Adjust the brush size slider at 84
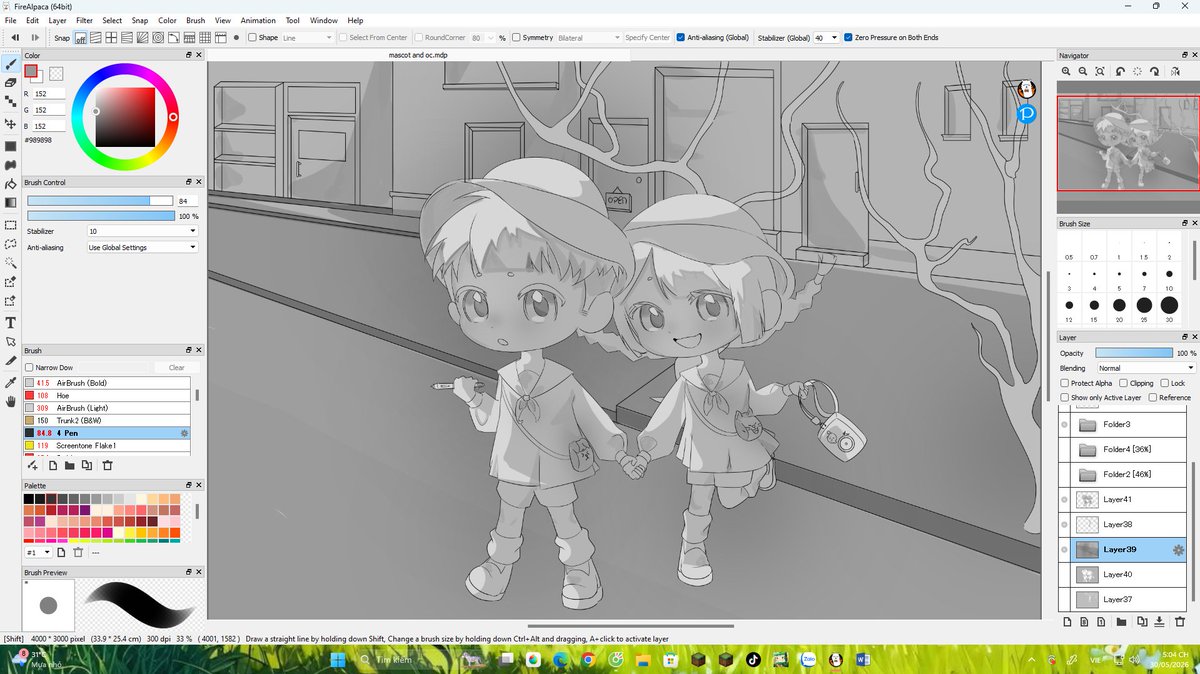Screen dimensions: 1200x674 [100, 201]
